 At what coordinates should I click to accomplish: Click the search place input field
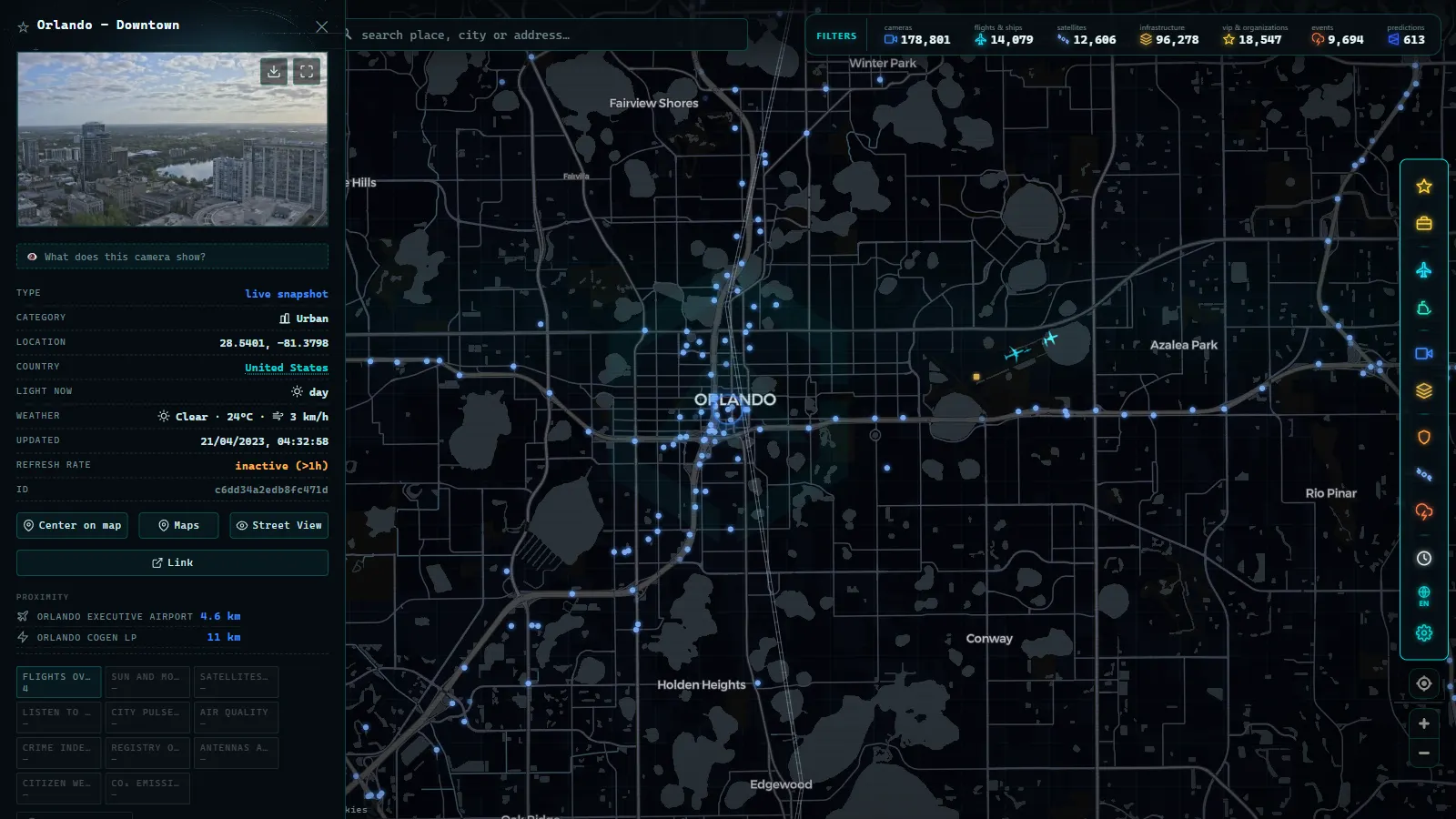click(546, 35)
